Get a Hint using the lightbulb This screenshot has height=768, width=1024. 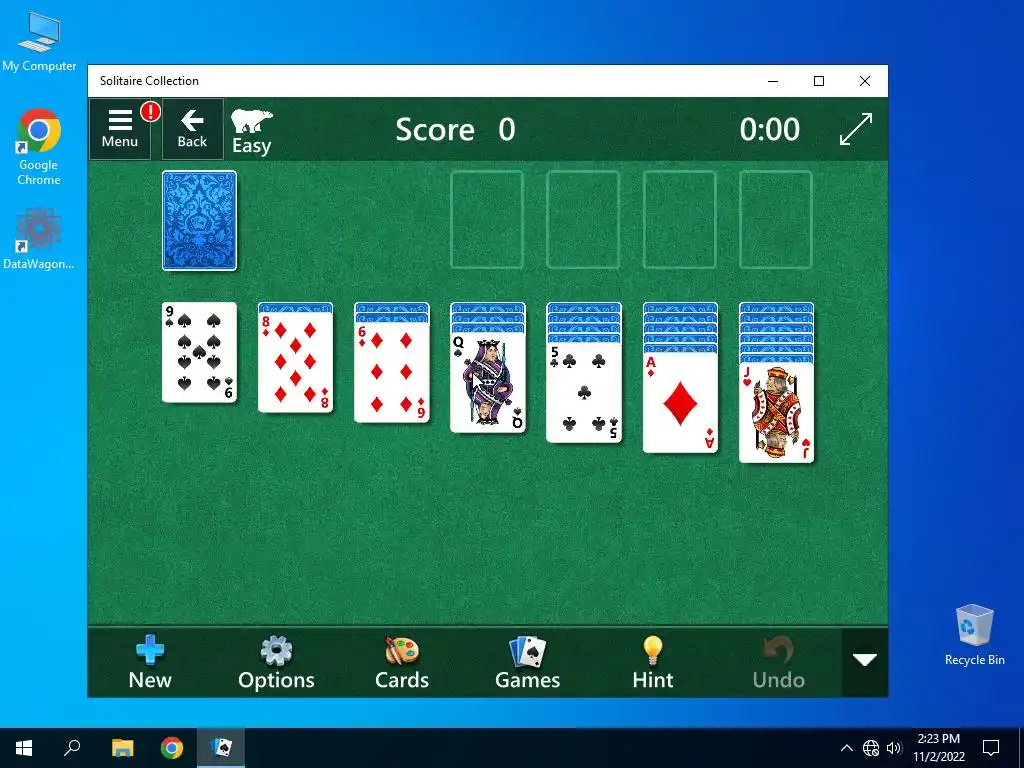tap(652, 662)
